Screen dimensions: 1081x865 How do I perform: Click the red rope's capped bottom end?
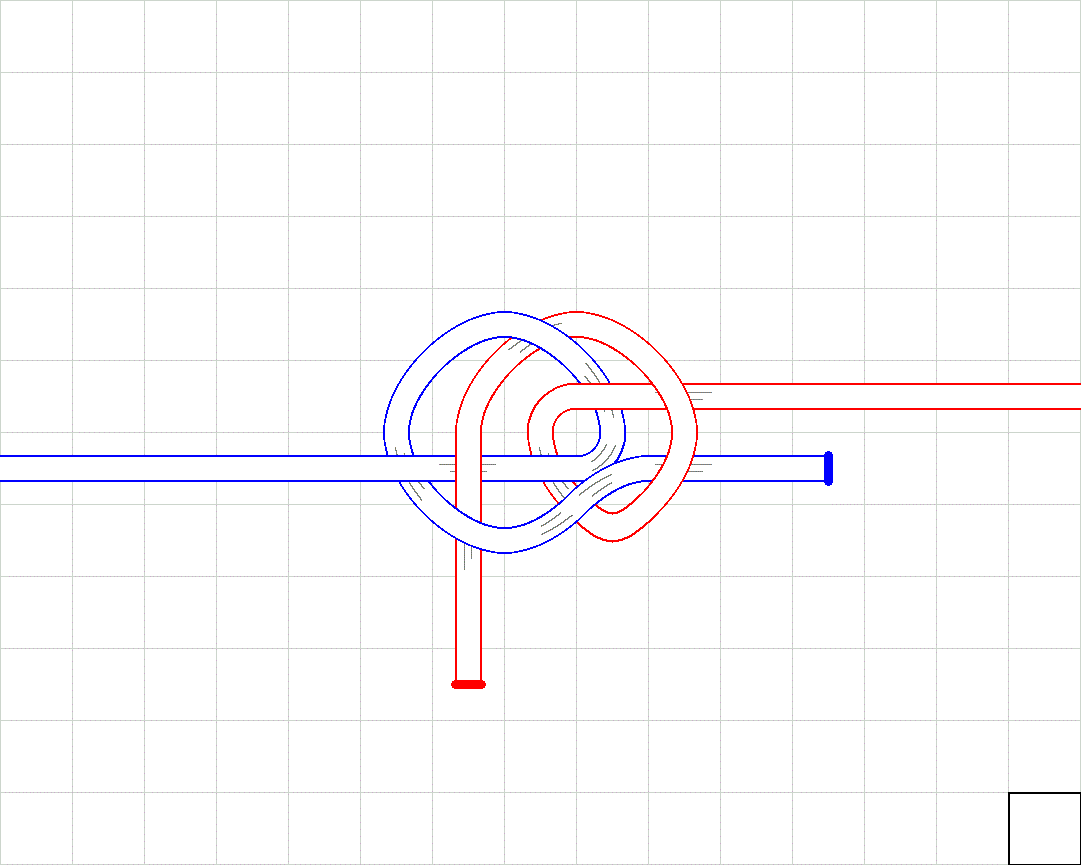[x=468, y=684]
